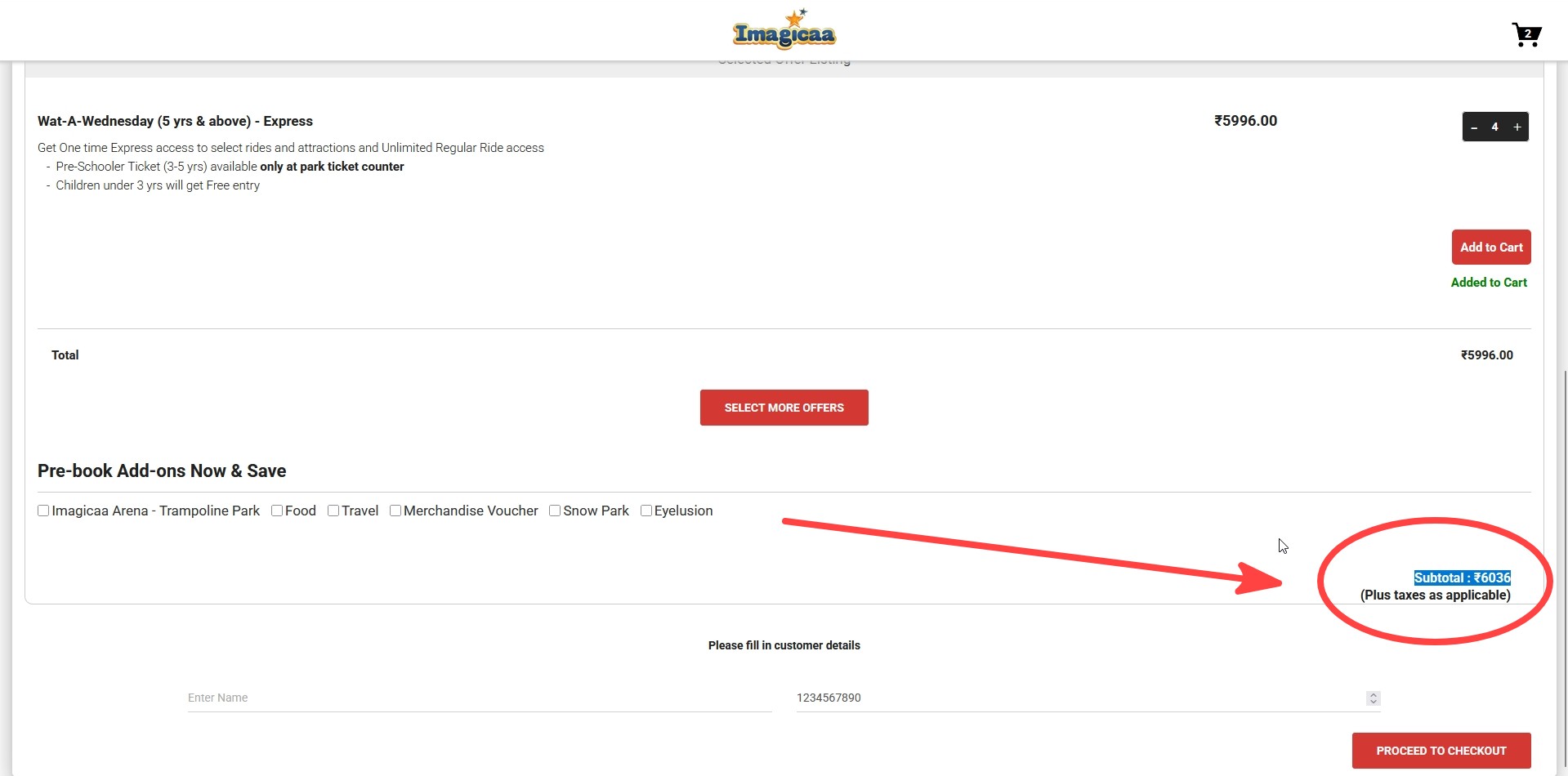Image resolution: width=1568 pixels, height=776 pixels.
Task: Click the Add to Cart button
Action: point(1491,247)
